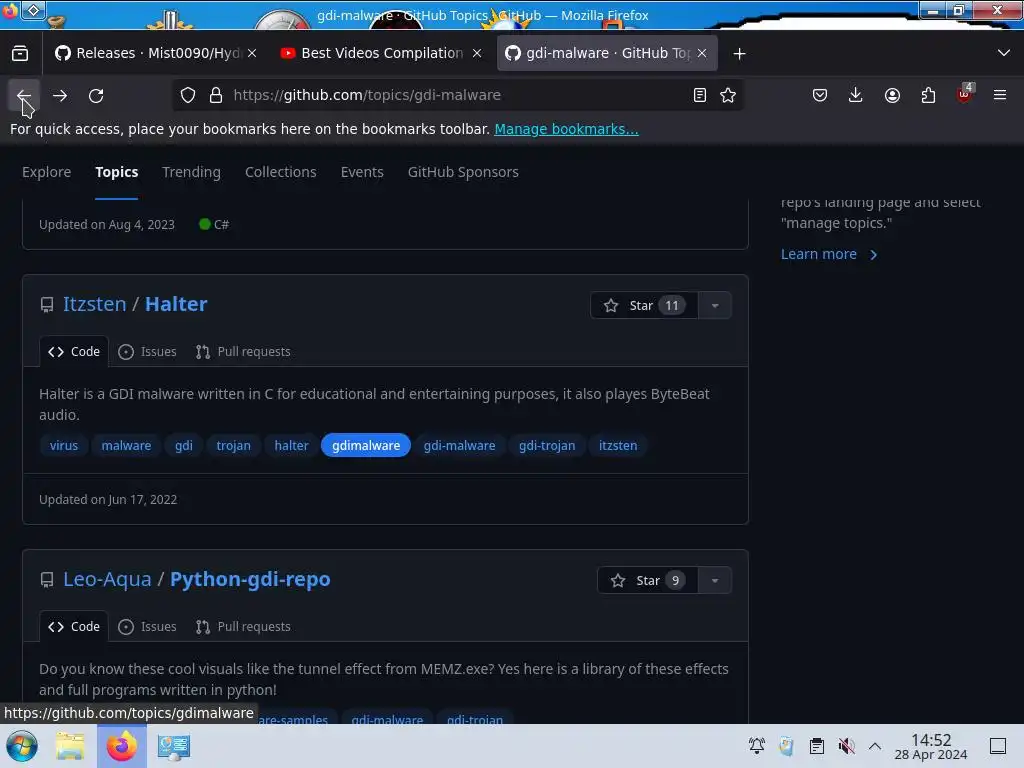This screenshot has width=1024, height=768.
Task: List all tabs with the chevron
Action: pyautogui.click(x=1004, y=53)
